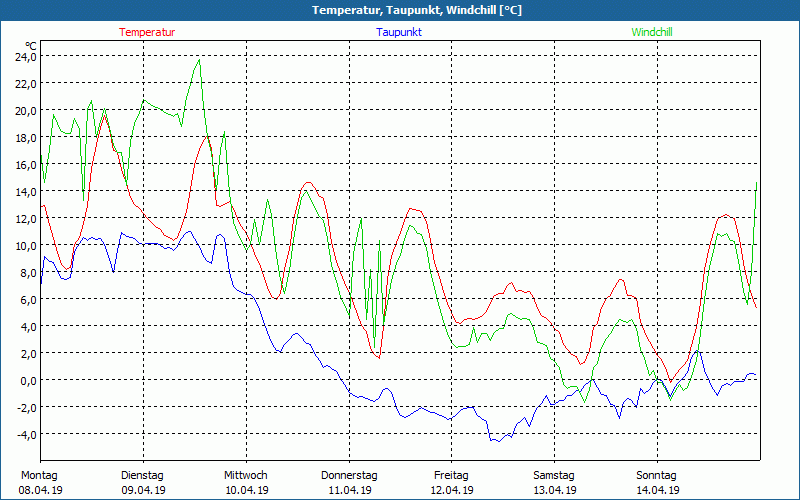
Task: Click the 'Dienstag' day label
Action: click(x=142, y=476)
